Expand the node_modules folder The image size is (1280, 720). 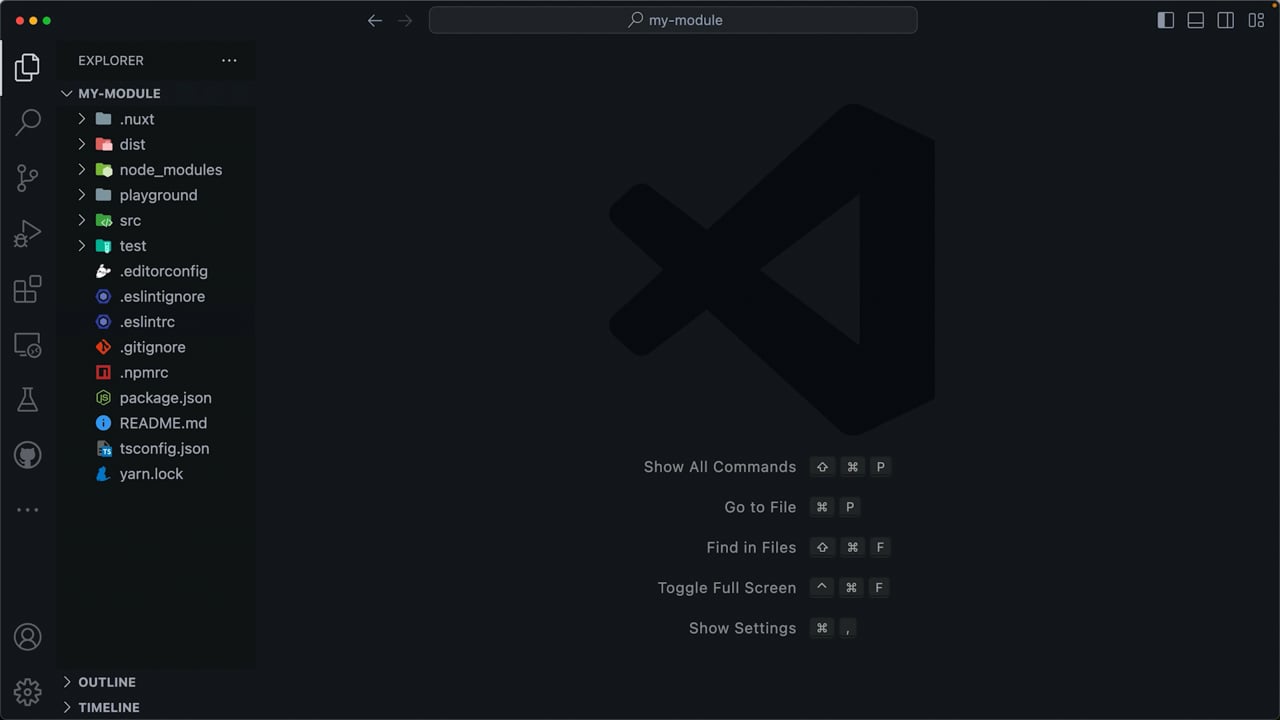point(156,170)
